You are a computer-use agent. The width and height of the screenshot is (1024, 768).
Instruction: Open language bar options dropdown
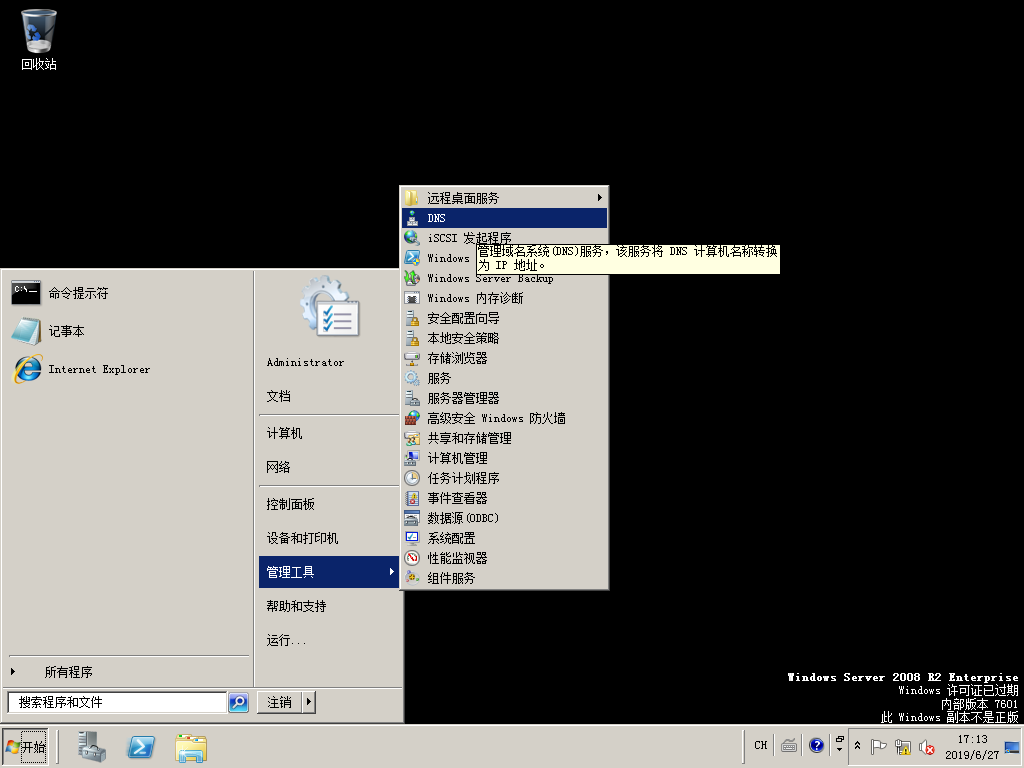pyautogui.click(x=839, y=749)
